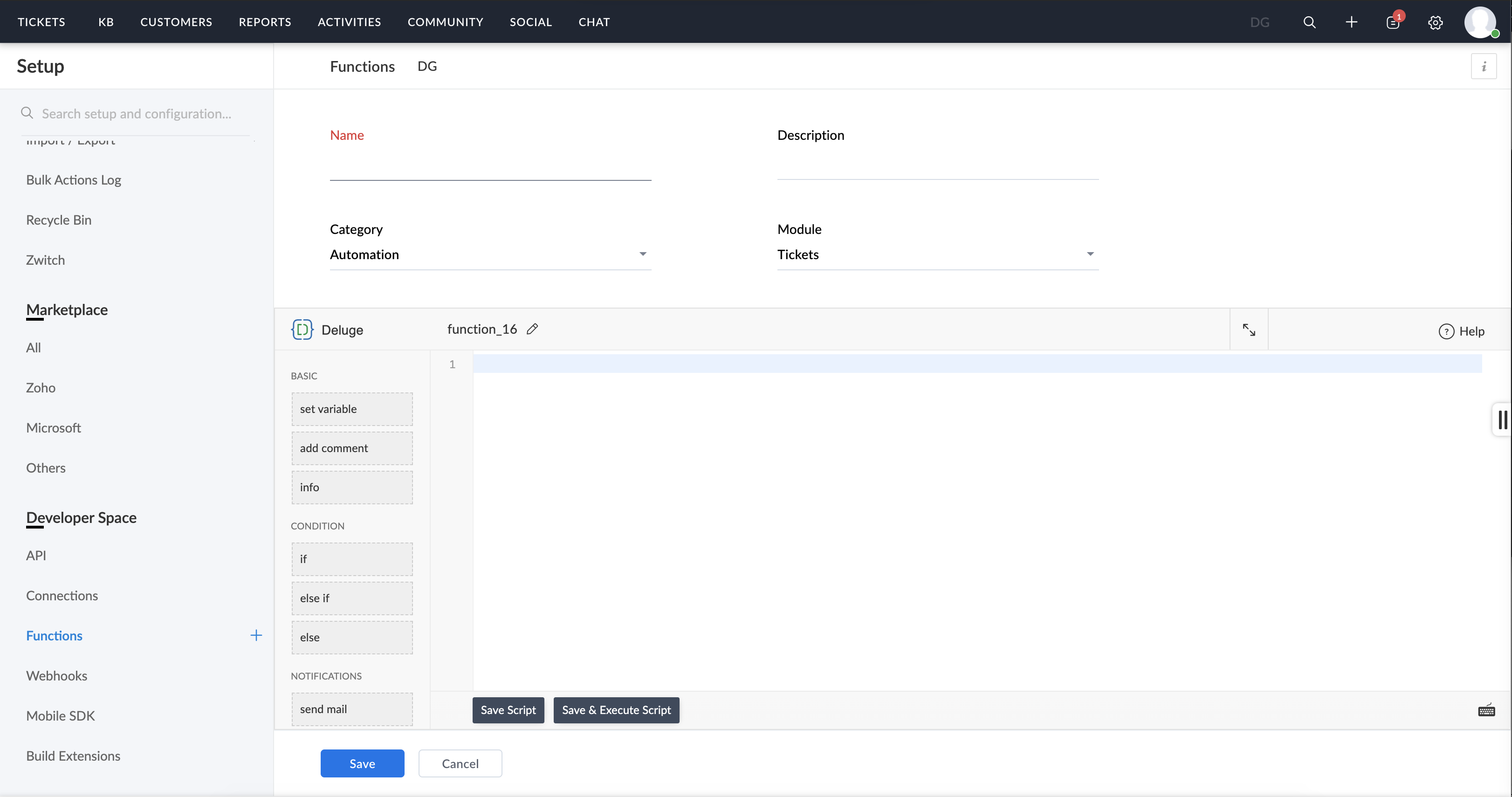The image size is (1512, 797).
Task: Click the DG label next to Functions
Action: [x=427, y=66]
